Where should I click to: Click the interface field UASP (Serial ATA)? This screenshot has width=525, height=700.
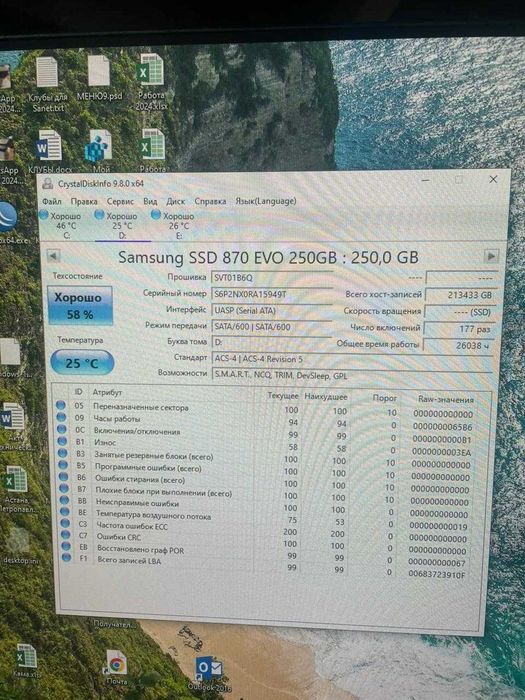(x=271, y=310)
